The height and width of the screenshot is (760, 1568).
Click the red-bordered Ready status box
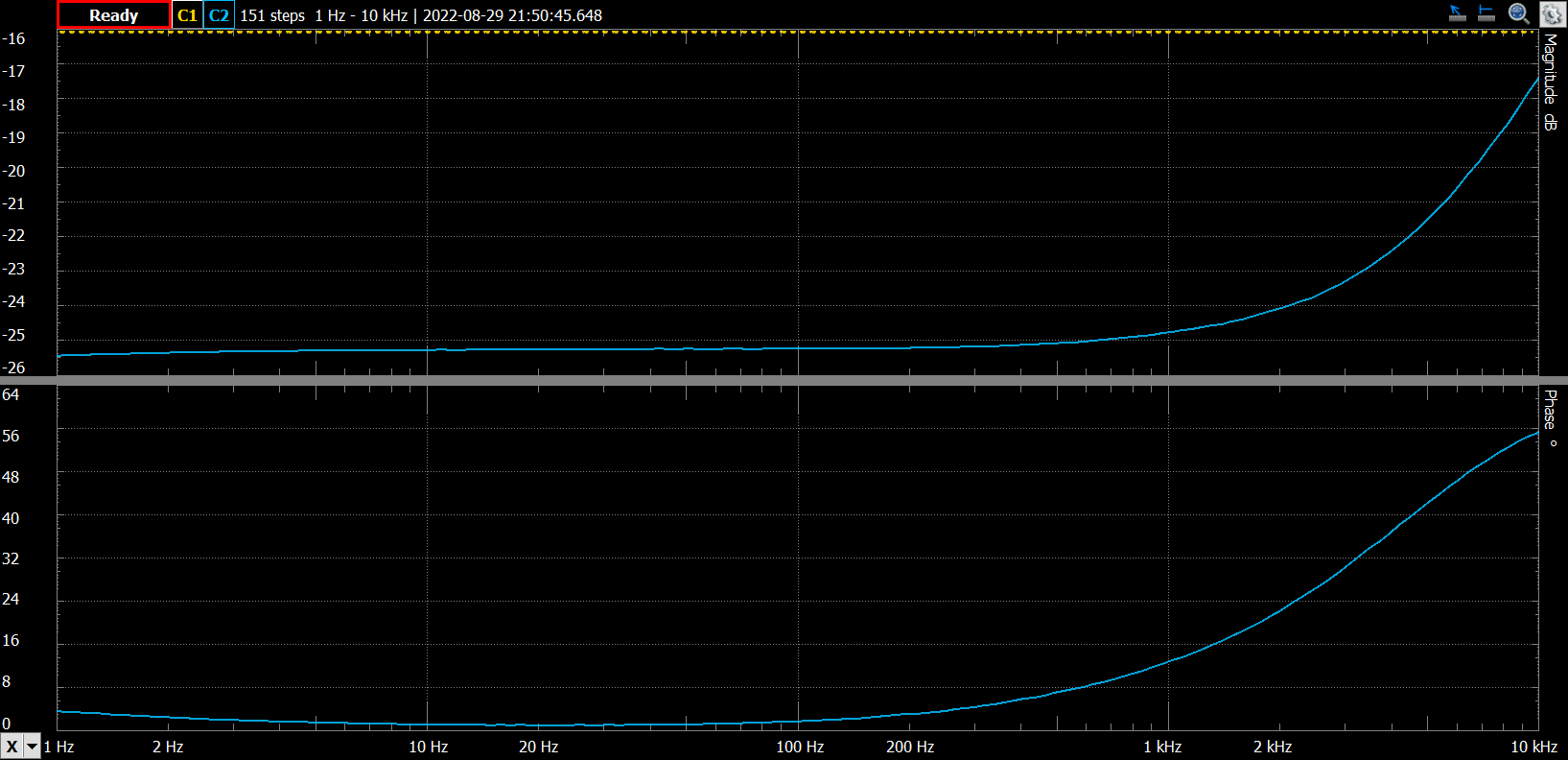[x=113, y=15]
